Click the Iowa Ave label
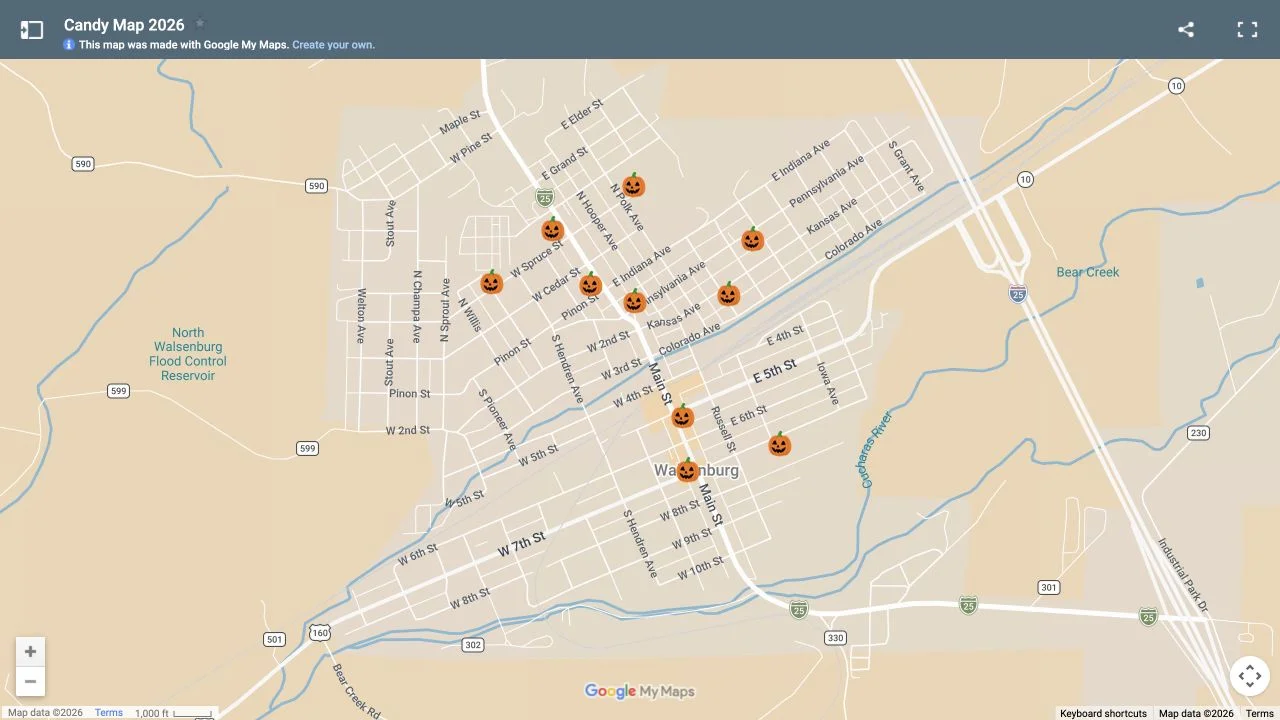1280x720 pixels. pyautogui.click(x=827, y=383)
